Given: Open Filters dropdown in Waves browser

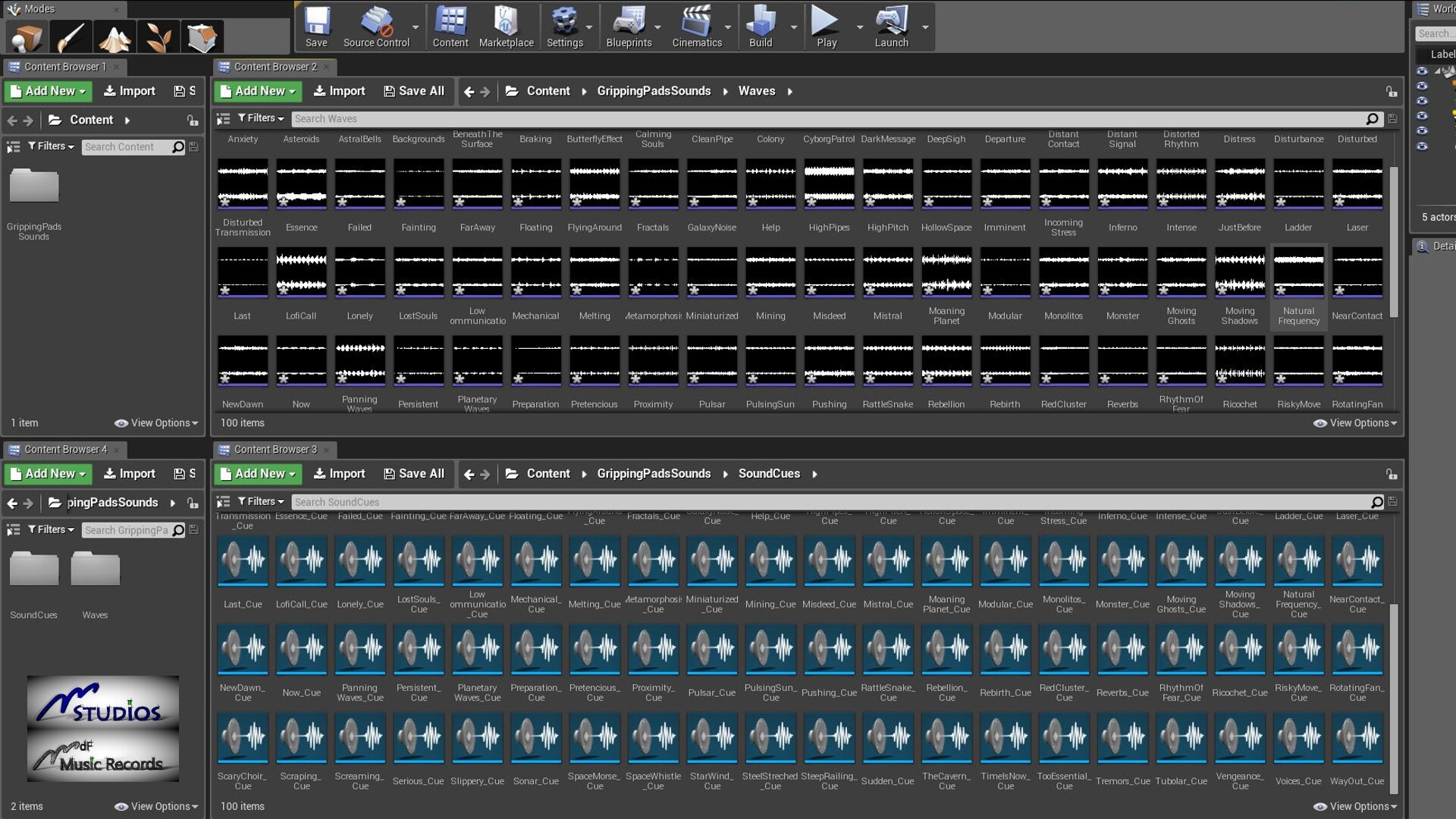Looking at the screenshot, I should [261, 118].
